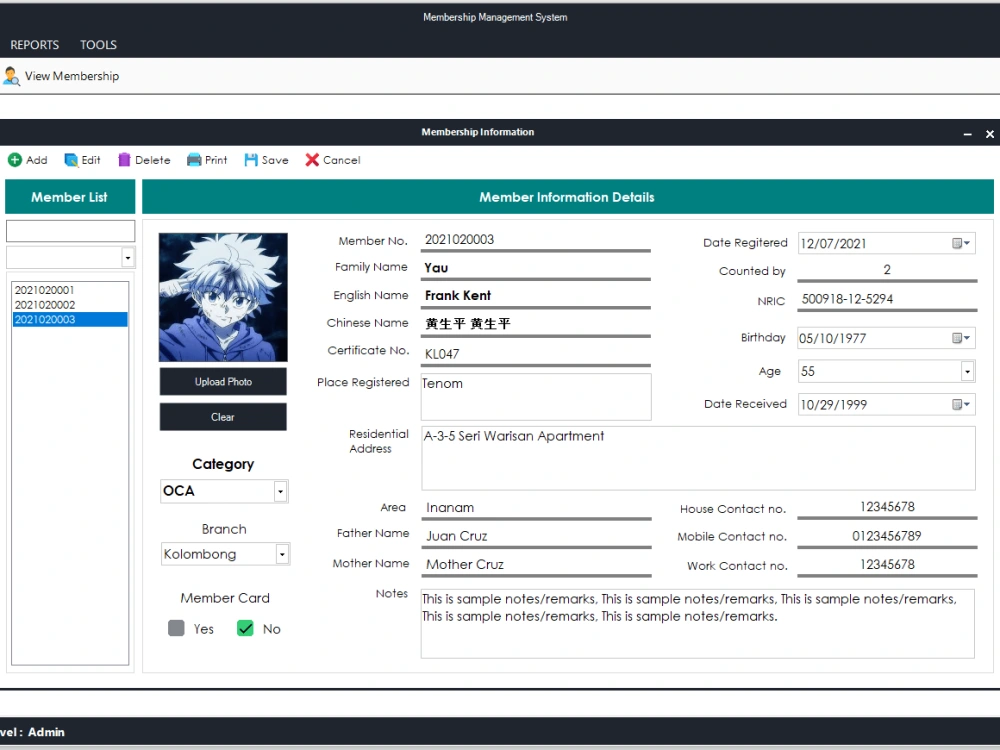Select member 2021020002 in list
Image resolution: width=1000 pixels, height=750 pixels.
[70, 305]
